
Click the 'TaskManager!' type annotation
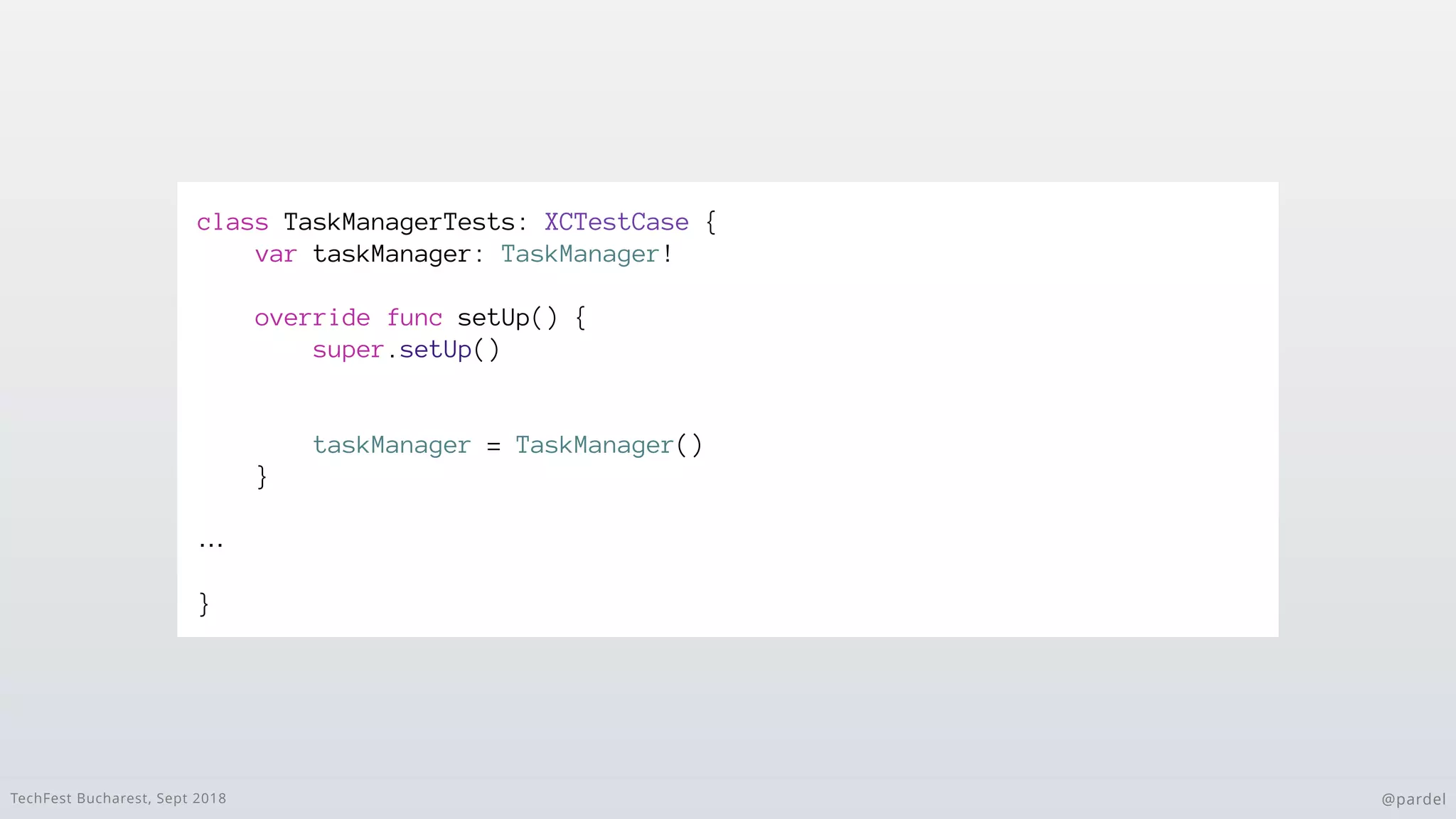point(587,255)
